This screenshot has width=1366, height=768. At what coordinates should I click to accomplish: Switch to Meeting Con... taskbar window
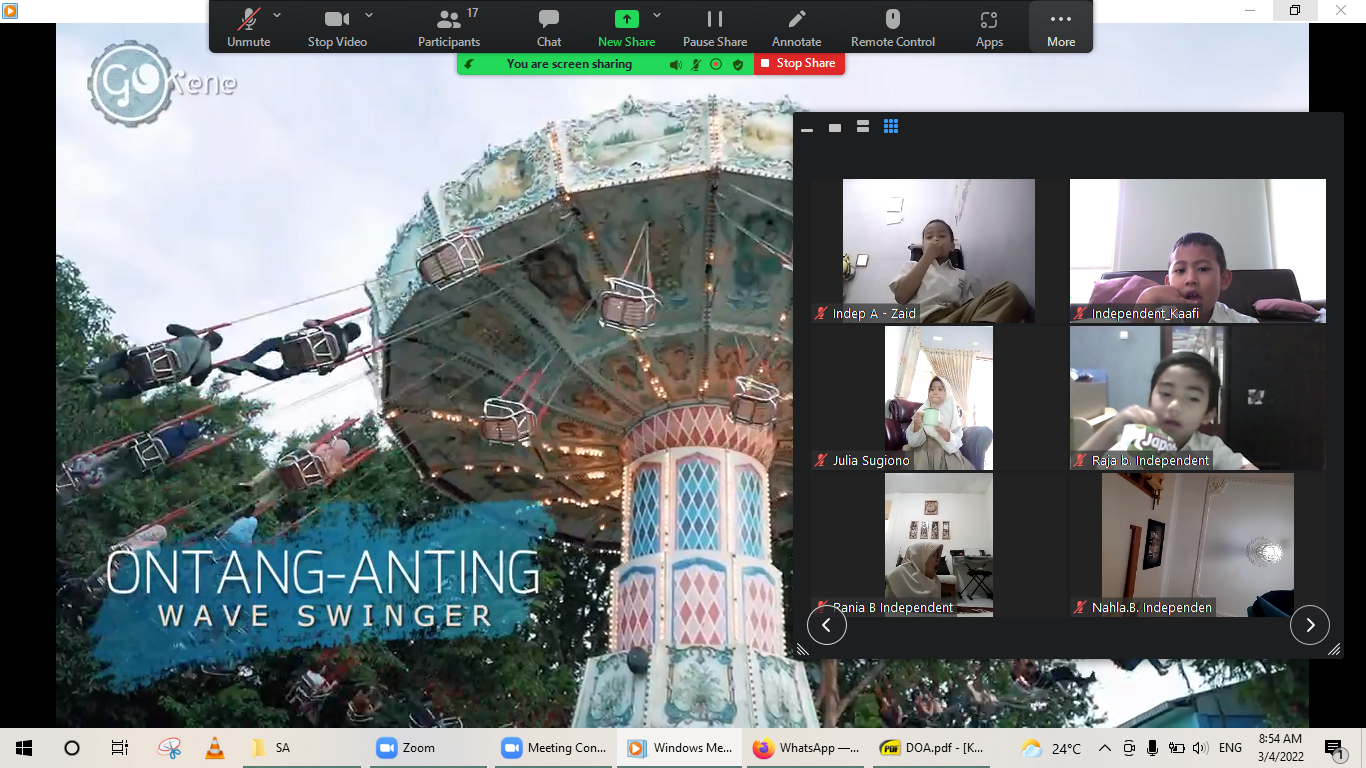pyautogui.click(x=556, y=748)
